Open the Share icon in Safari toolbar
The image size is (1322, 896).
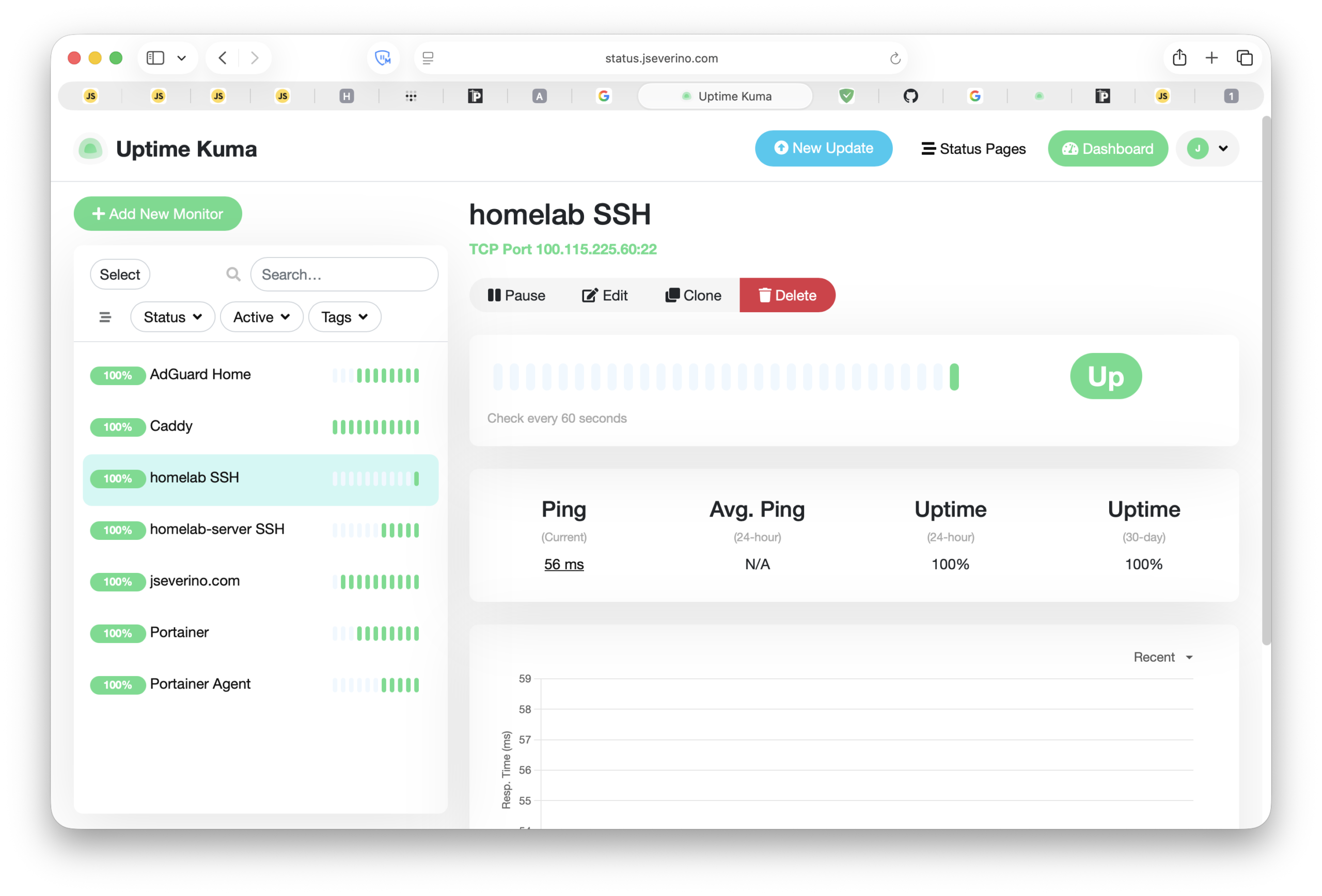tap(1179, 57)
